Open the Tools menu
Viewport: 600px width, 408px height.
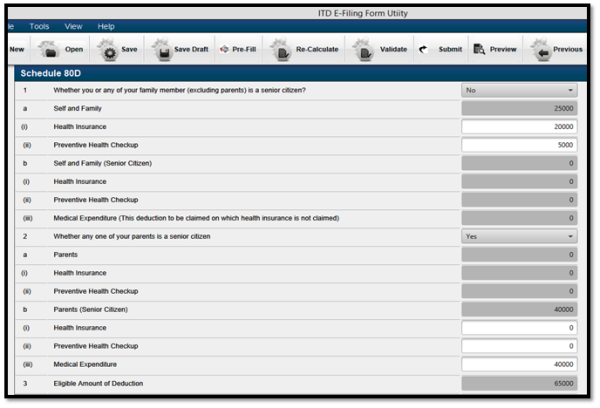40,26
